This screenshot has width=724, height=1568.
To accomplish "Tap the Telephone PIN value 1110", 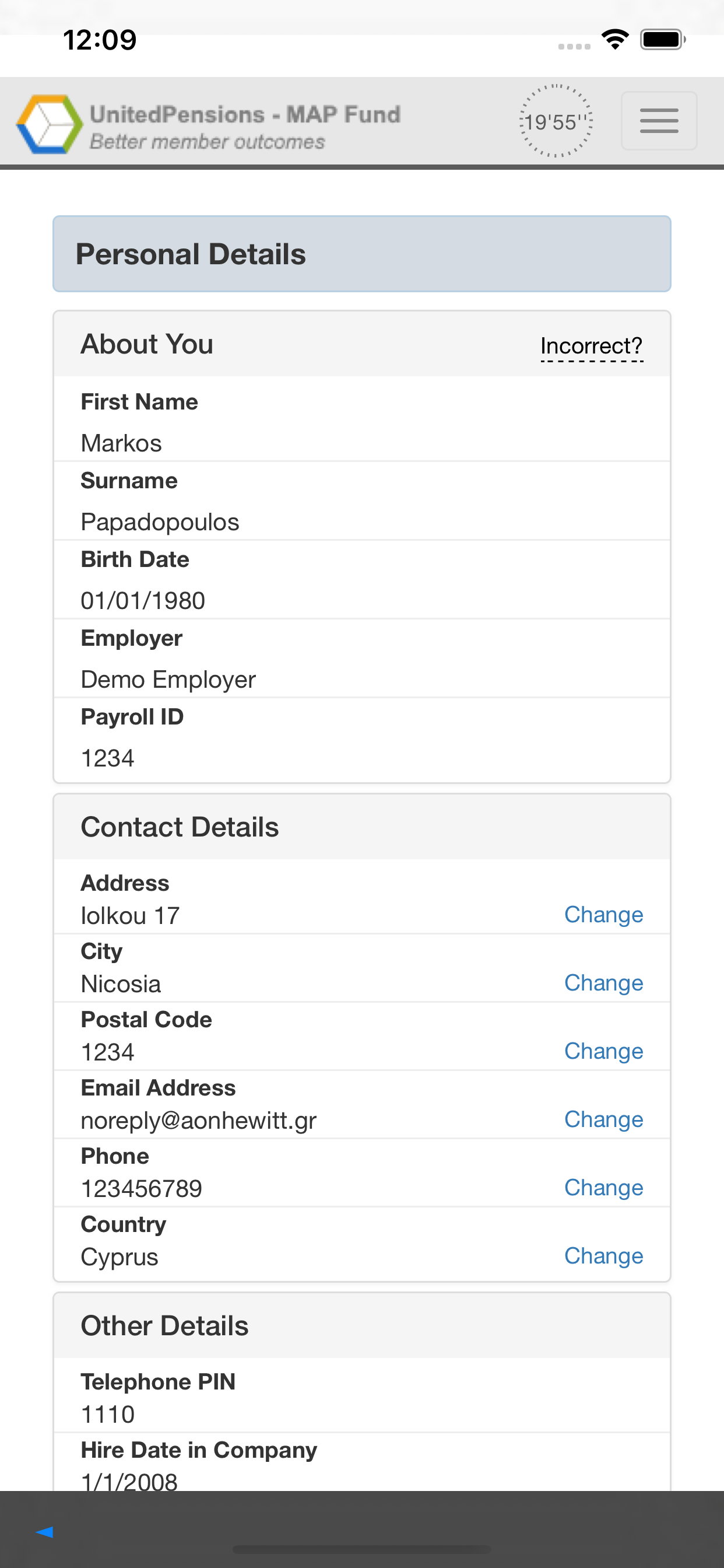I will (108, 1414).
